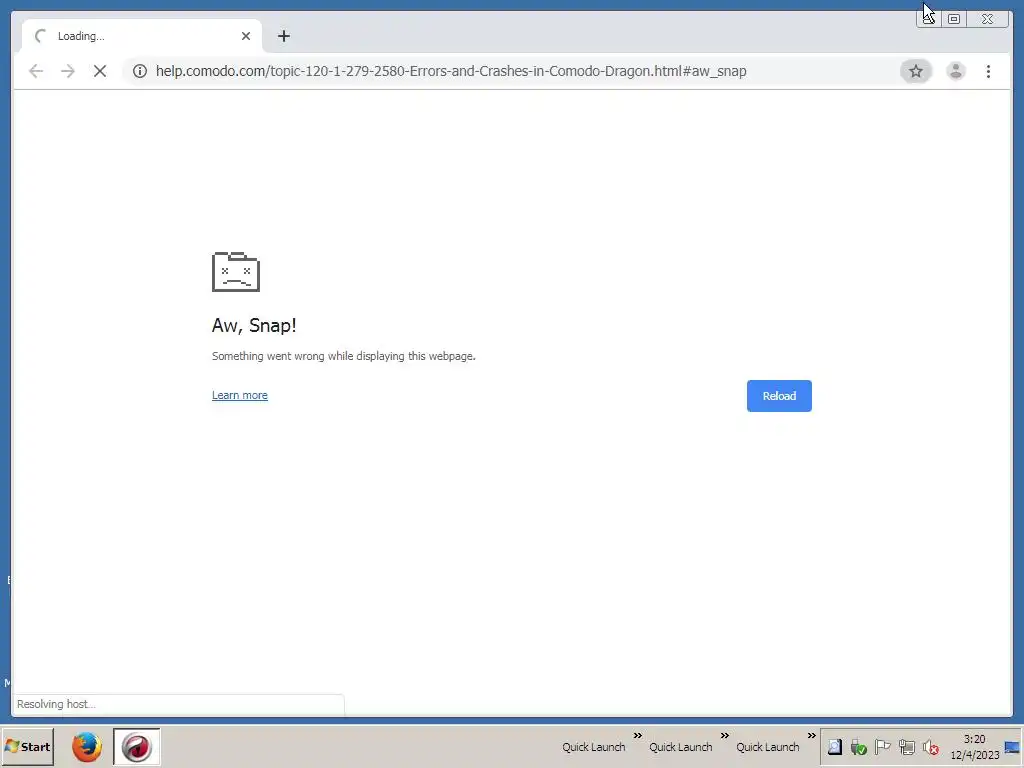Open the Windows Start menu
Viewport: 1024px width, 768px height.
[x=27, y=746]
